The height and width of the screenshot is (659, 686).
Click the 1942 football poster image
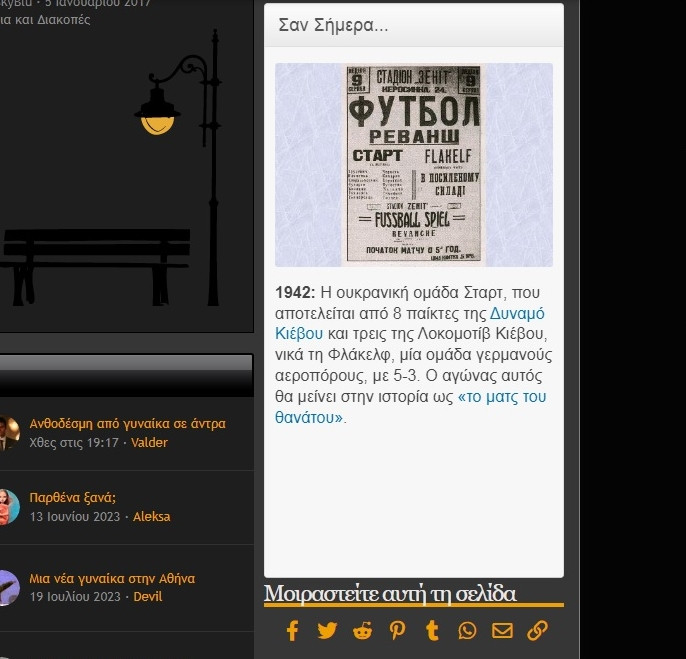414,165
